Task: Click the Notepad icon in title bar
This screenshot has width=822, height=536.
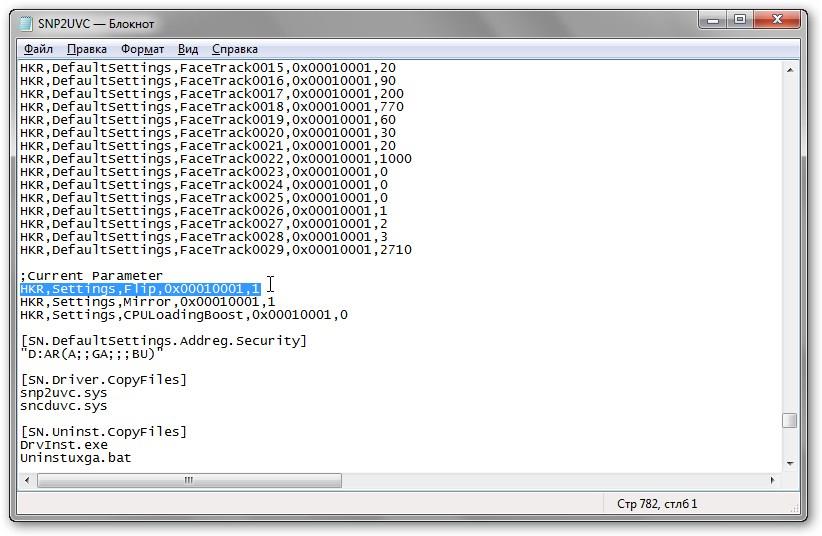Action: click(x=26, y=23)
